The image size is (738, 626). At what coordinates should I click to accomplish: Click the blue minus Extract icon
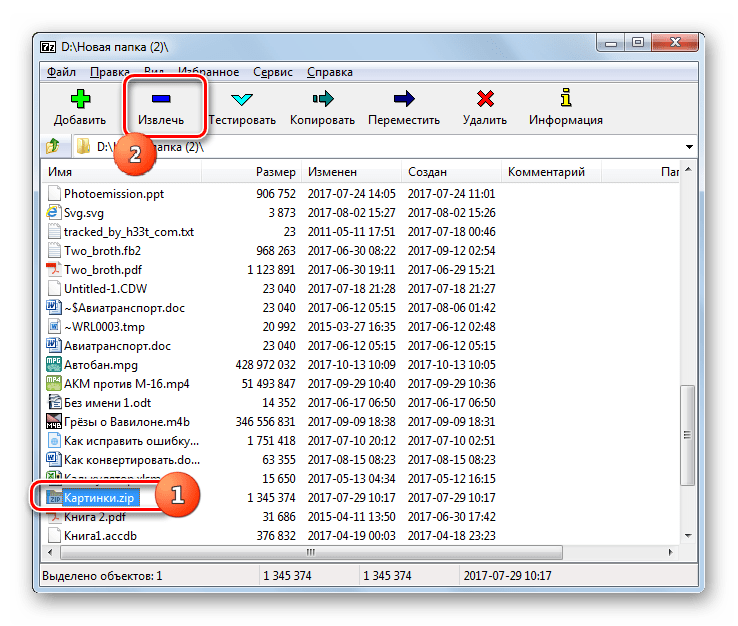(160, 99)
